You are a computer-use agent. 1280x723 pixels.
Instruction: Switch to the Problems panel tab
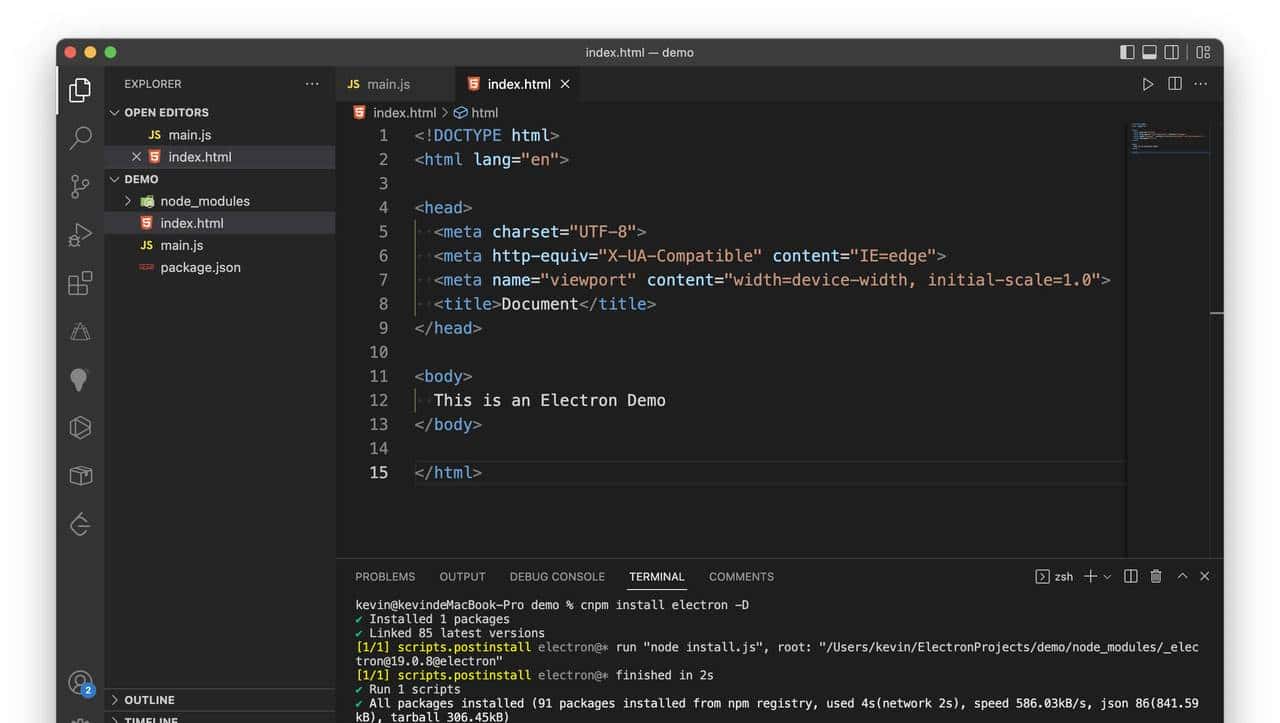[x=385, y=577]
